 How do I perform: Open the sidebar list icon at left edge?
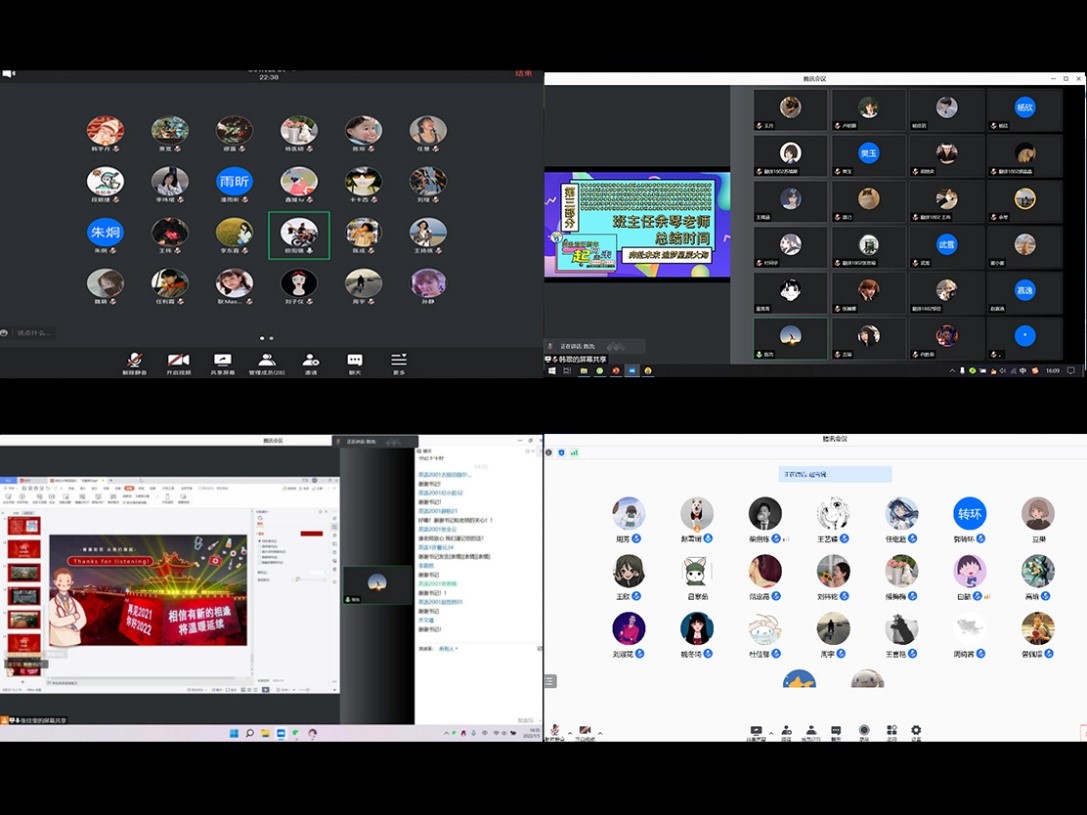[550, 681]
